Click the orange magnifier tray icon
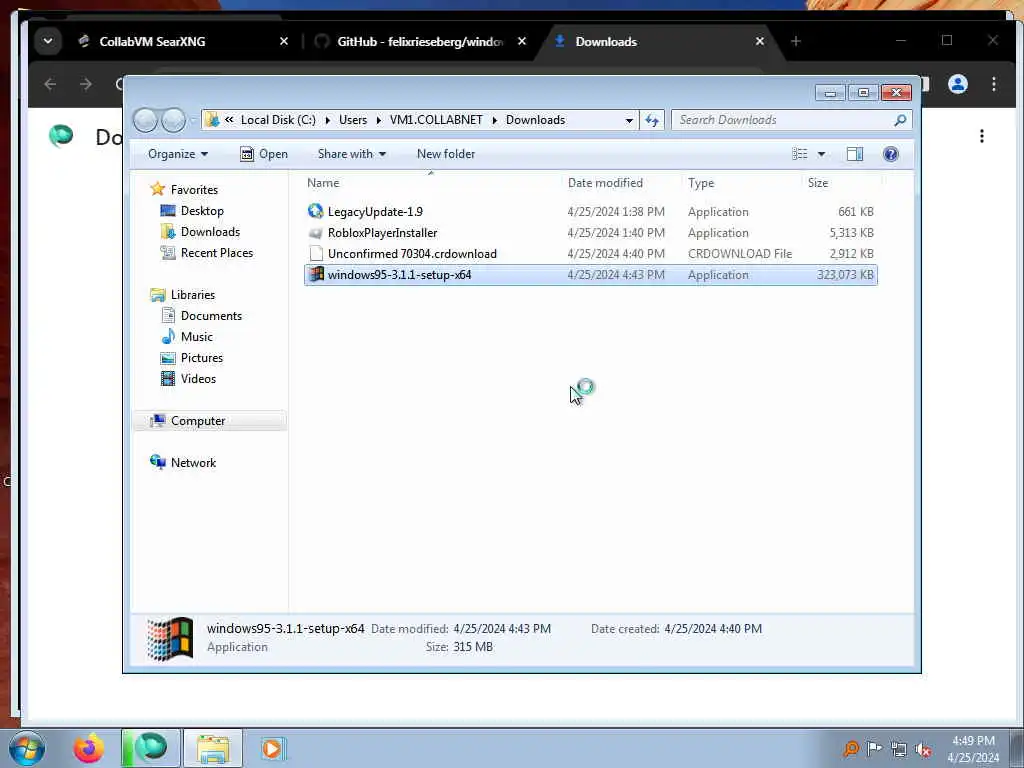The width and height of the screenshot is (1024, 768). click(850, 749)
